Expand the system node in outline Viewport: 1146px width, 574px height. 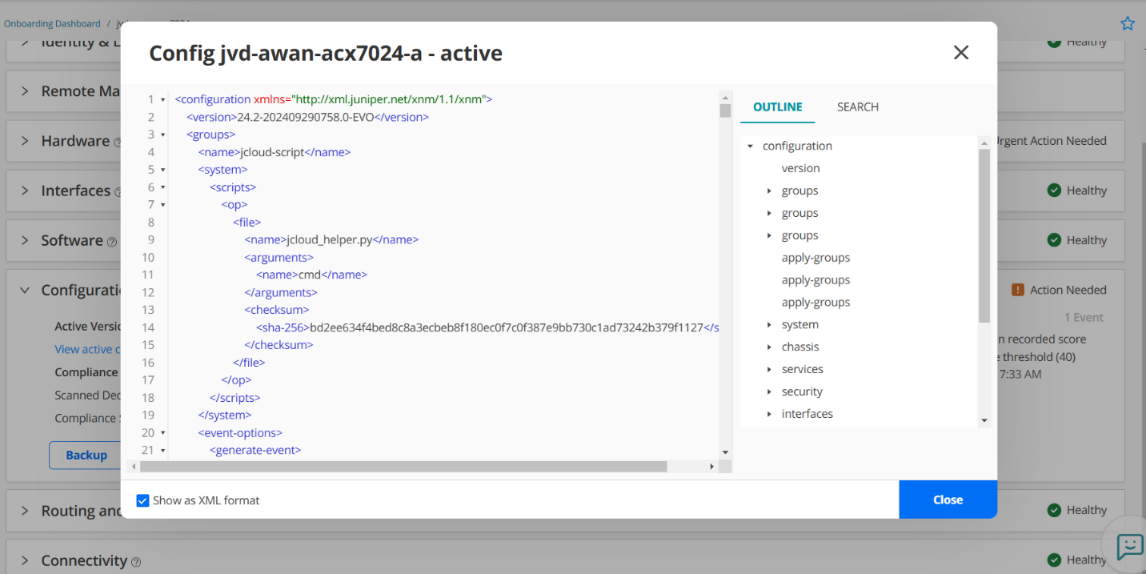[769, 325]
